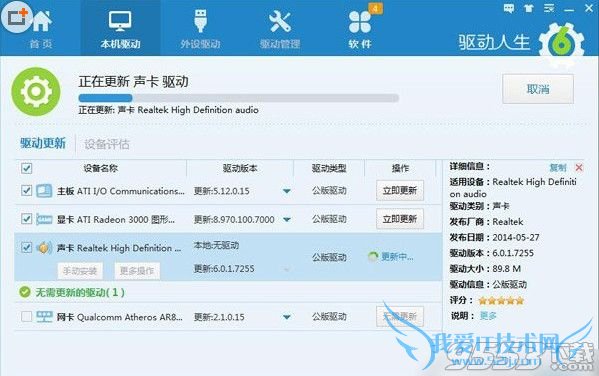Click the 复制 copy link

pos(557,167)
